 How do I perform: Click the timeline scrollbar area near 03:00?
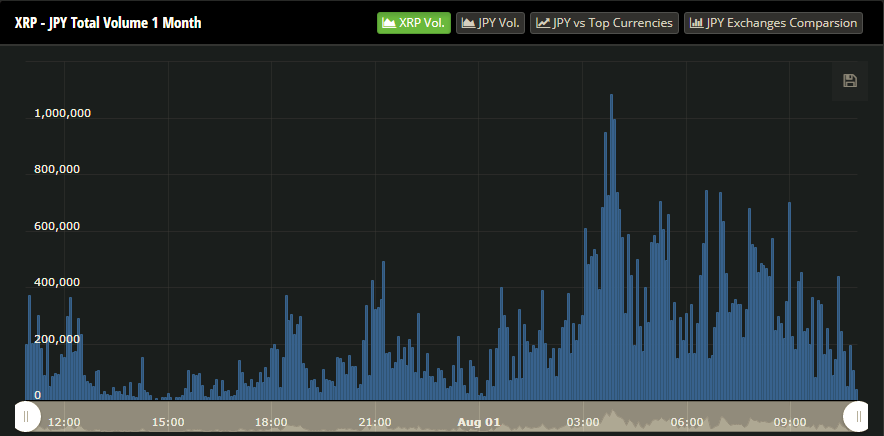[x=583, y=416]
